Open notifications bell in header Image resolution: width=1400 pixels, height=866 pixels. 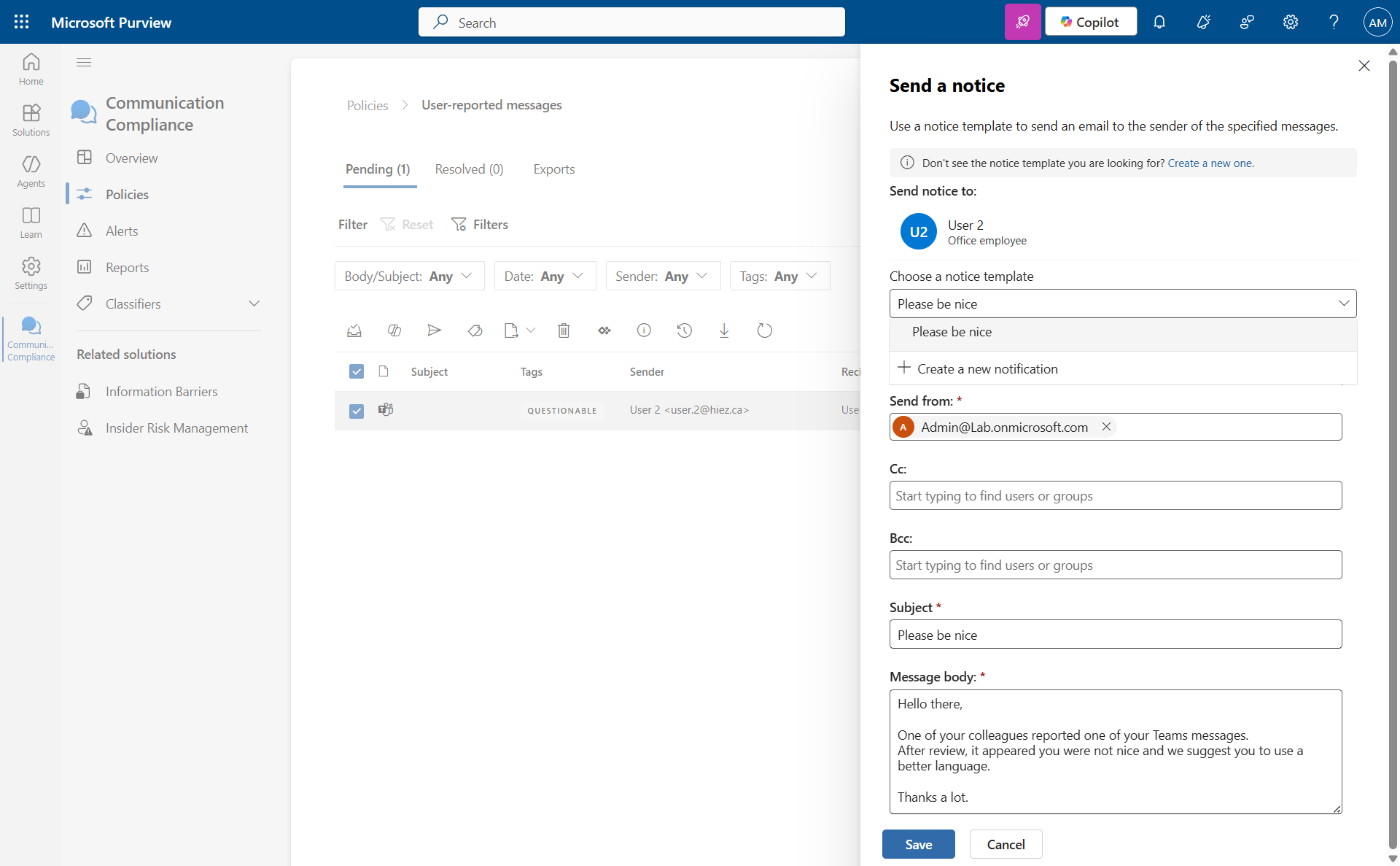pos(1159,22)
